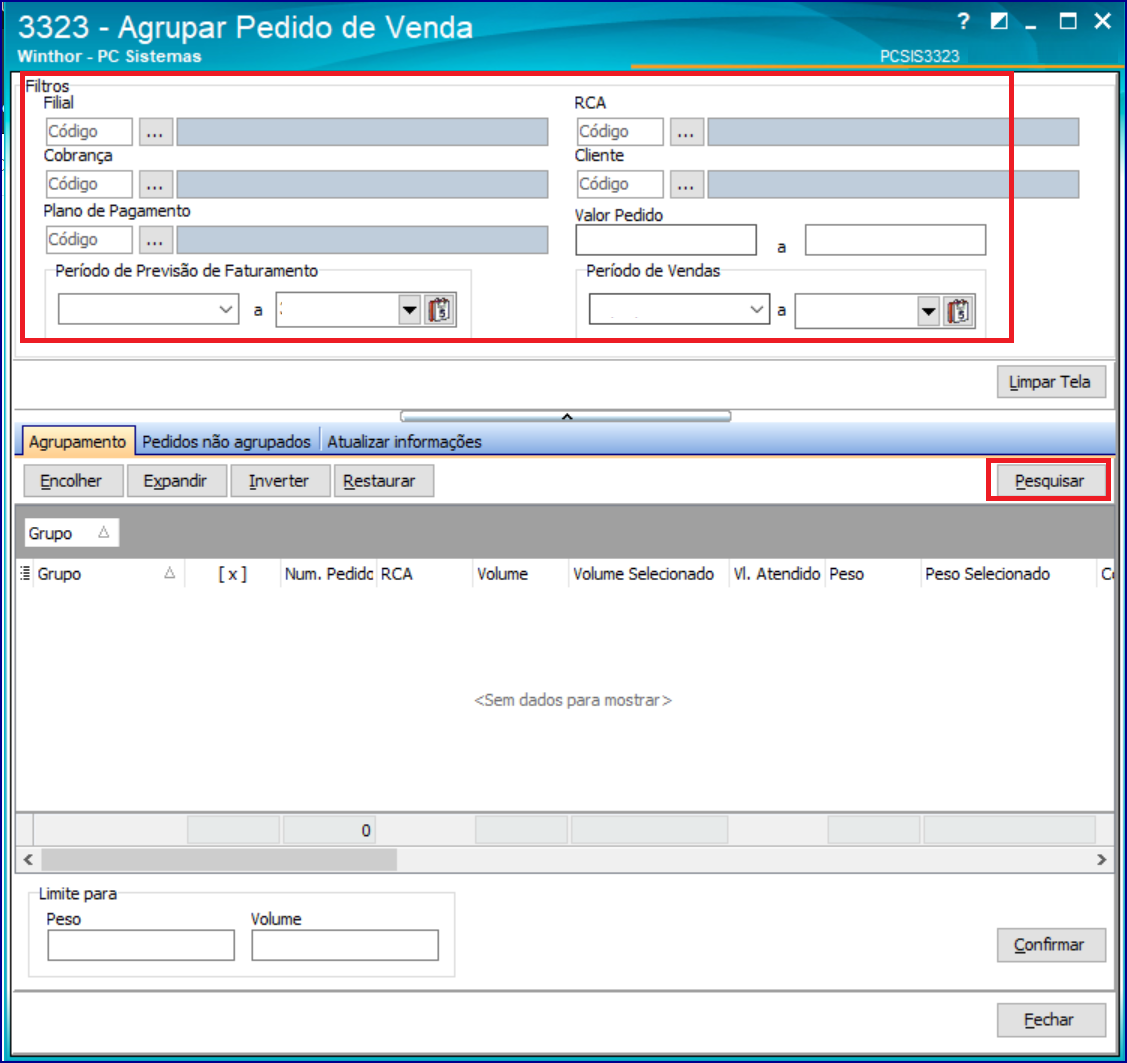Open Cliente lookup ellipsis button
Viewport: 1127px width, 1063px height.
pos(686,185)
